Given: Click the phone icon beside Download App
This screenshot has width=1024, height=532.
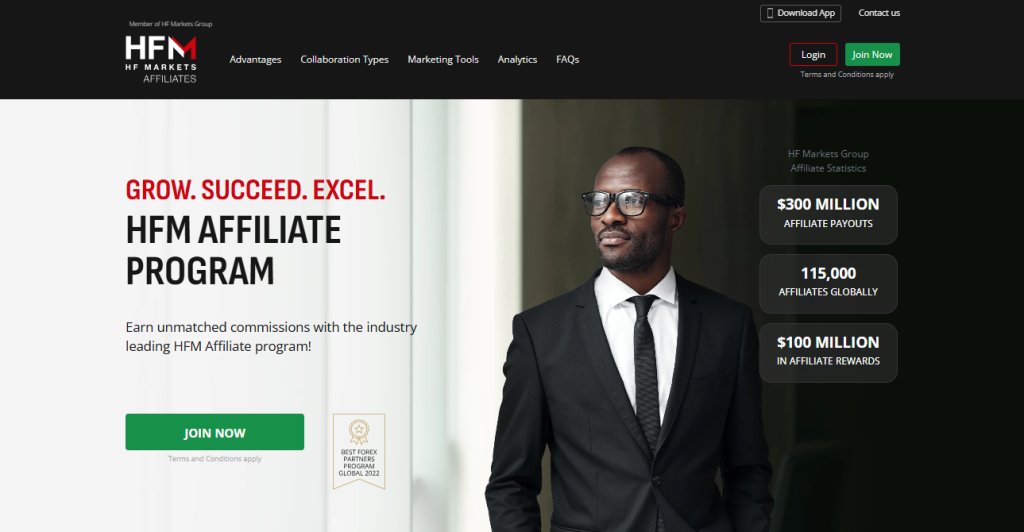Looking at the screenshot, I should coord(770,13).
